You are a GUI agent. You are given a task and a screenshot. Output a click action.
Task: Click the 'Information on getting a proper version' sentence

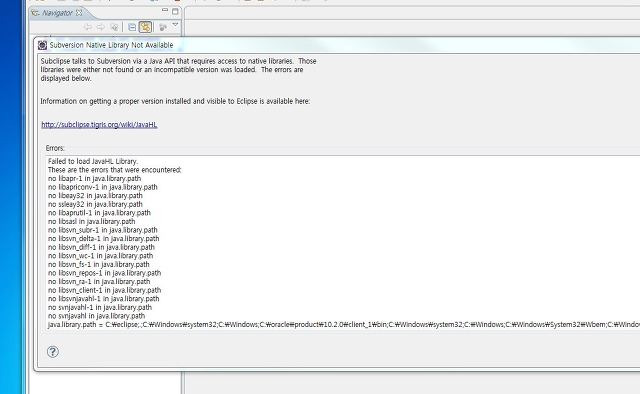[x=175, y=101]
